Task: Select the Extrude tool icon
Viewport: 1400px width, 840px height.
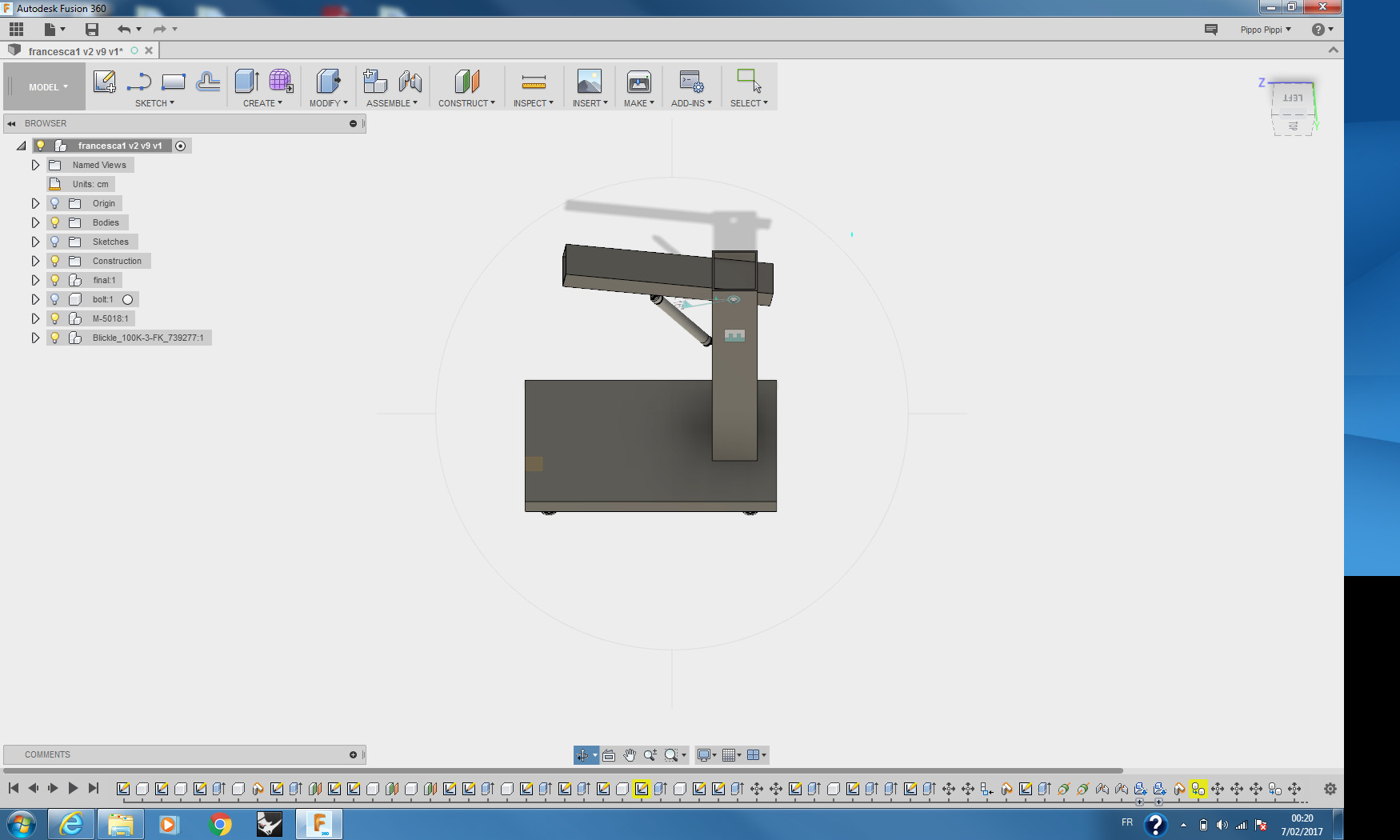Action: [246, 82]
